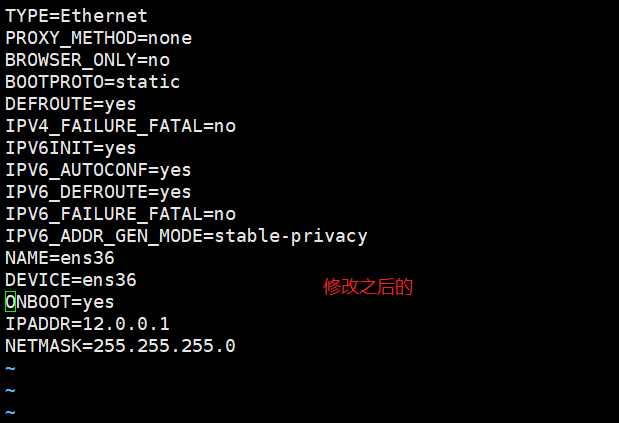Click the red 修改之后的 annotation text
This screenshot has width=619, height=423.
coord(368,287)
